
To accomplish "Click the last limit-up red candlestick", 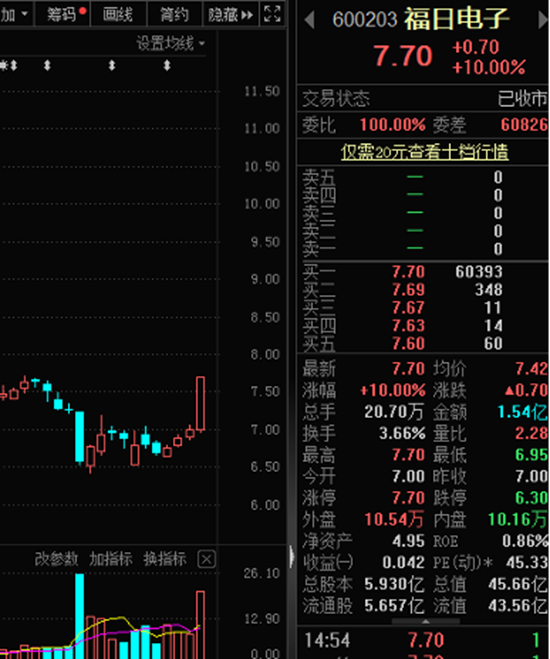I will (200, 404).
